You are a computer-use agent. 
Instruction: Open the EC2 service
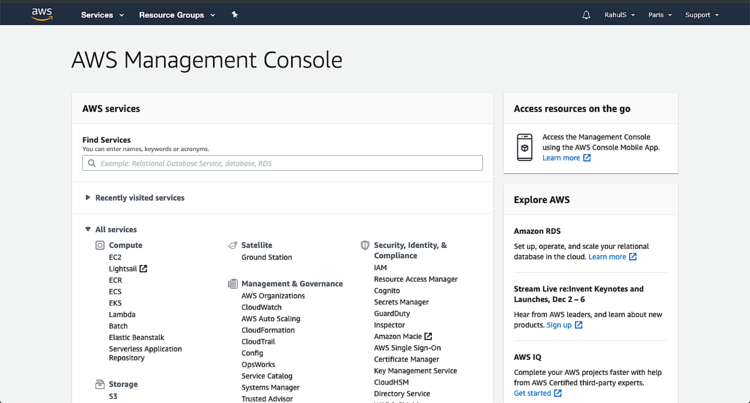pyautogui.click(x=115, y=257)
